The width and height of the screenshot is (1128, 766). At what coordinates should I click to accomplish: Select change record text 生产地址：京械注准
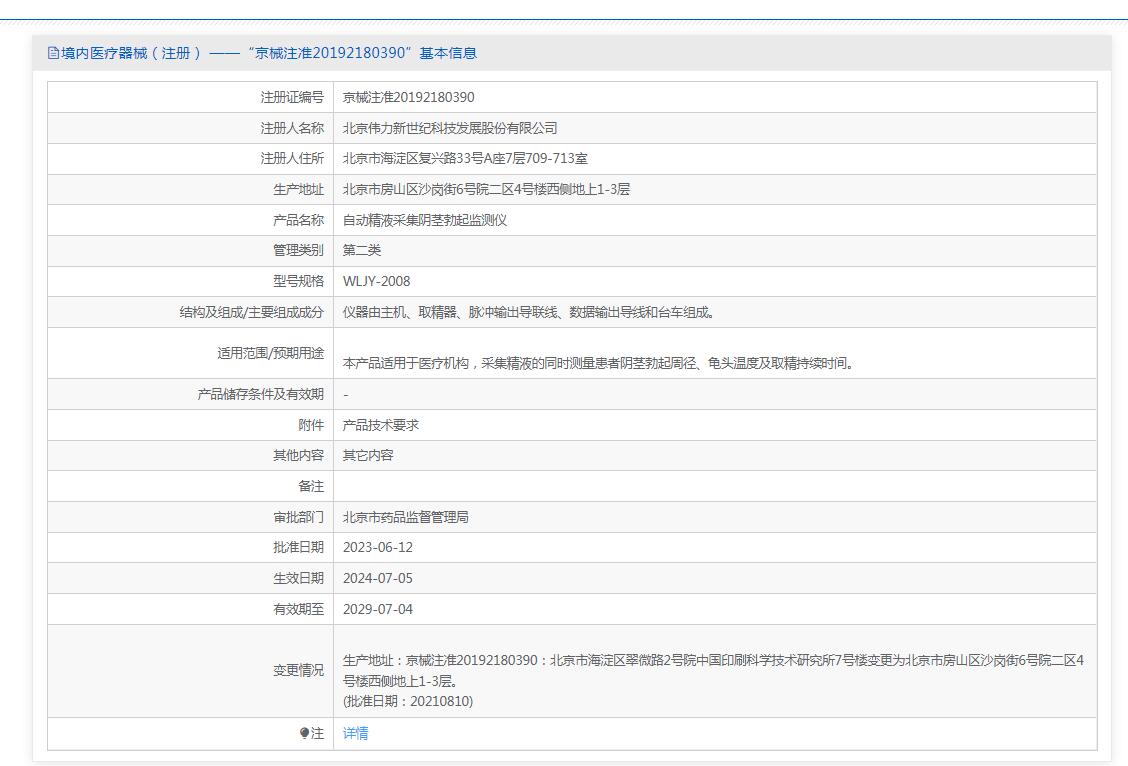point(399,660)
